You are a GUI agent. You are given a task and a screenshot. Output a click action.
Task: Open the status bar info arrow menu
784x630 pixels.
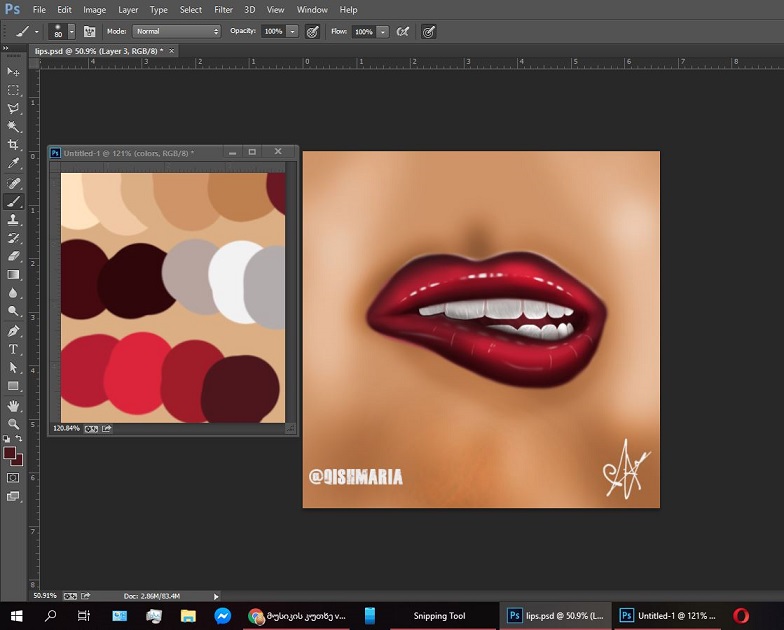click(x=216, y=596)
